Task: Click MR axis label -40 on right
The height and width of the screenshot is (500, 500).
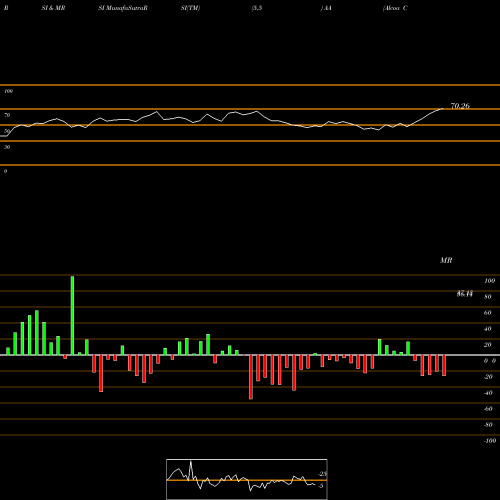Action: click(488, 393)
